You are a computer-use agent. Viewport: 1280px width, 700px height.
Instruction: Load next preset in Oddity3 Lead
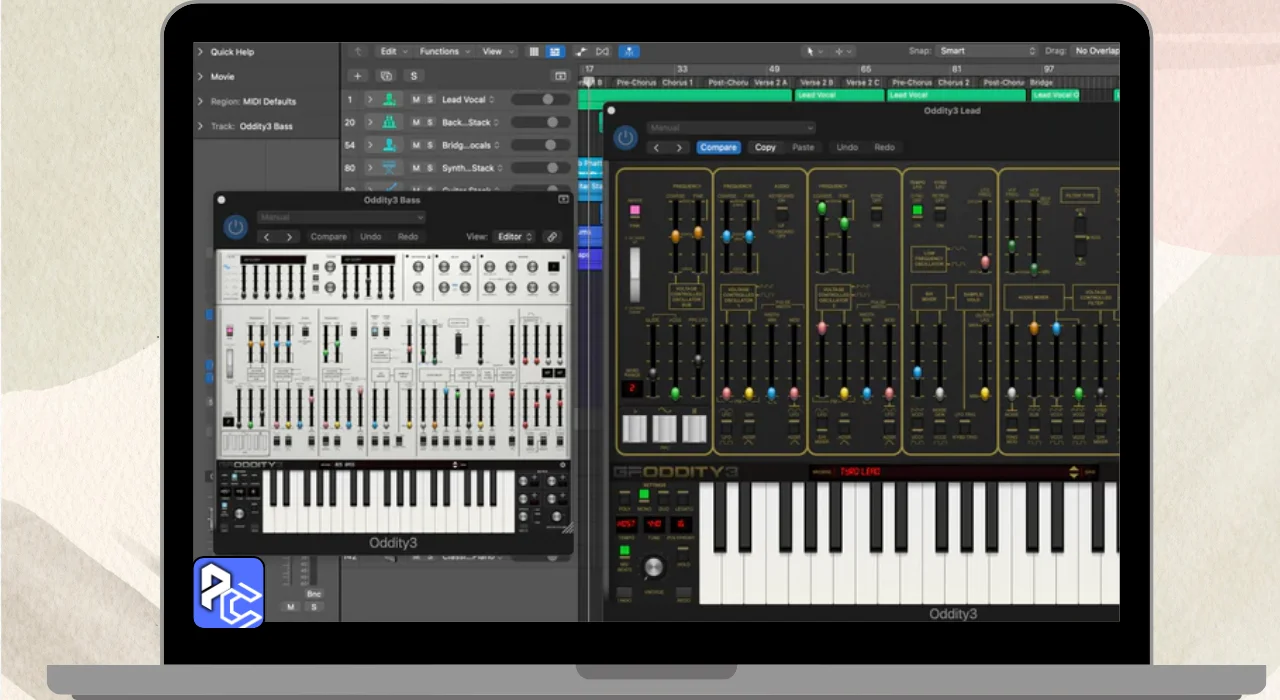click(680, 147)
